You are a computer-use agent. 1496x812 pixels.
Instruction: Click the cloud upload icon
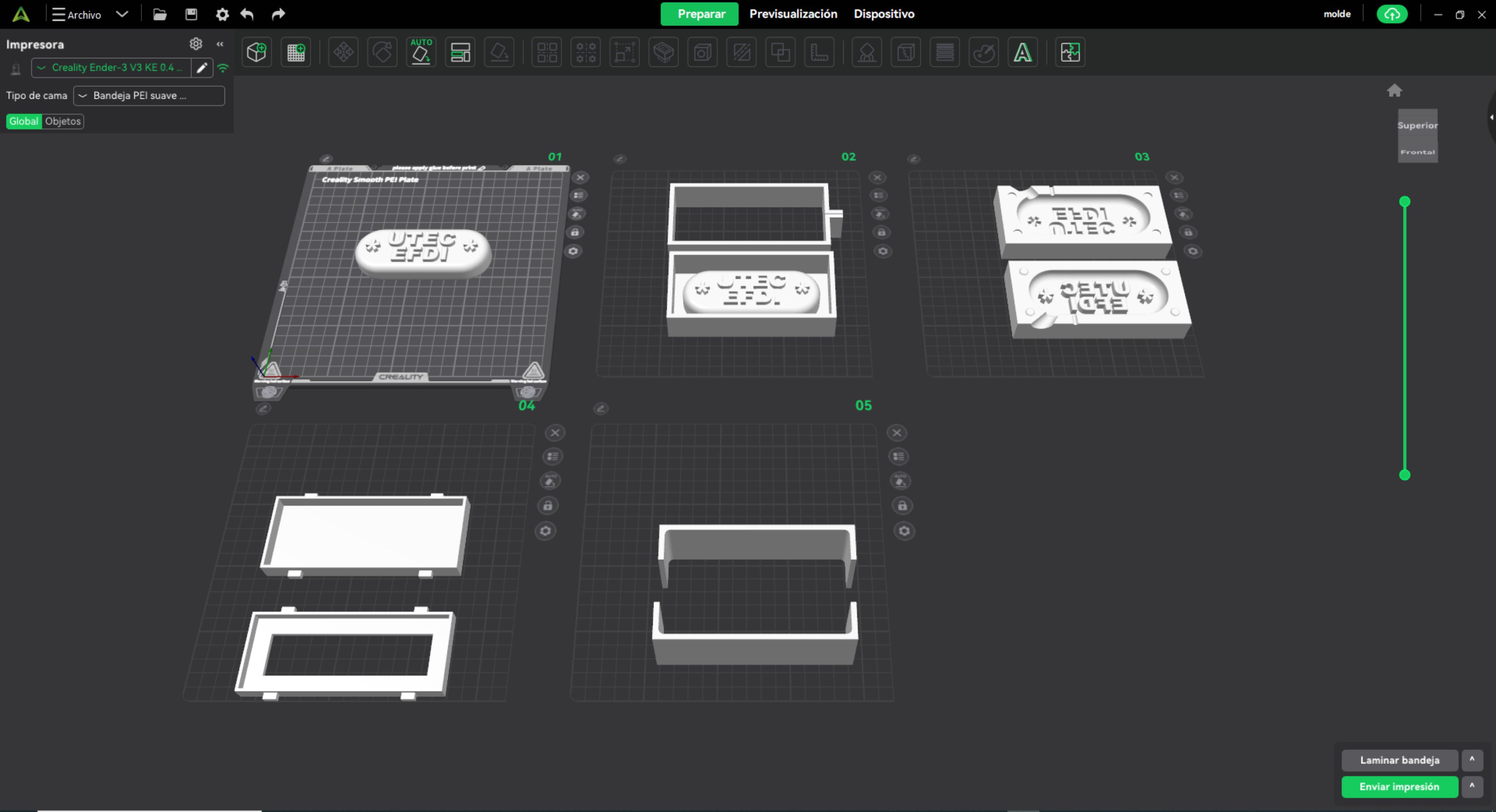(1392, 14)
